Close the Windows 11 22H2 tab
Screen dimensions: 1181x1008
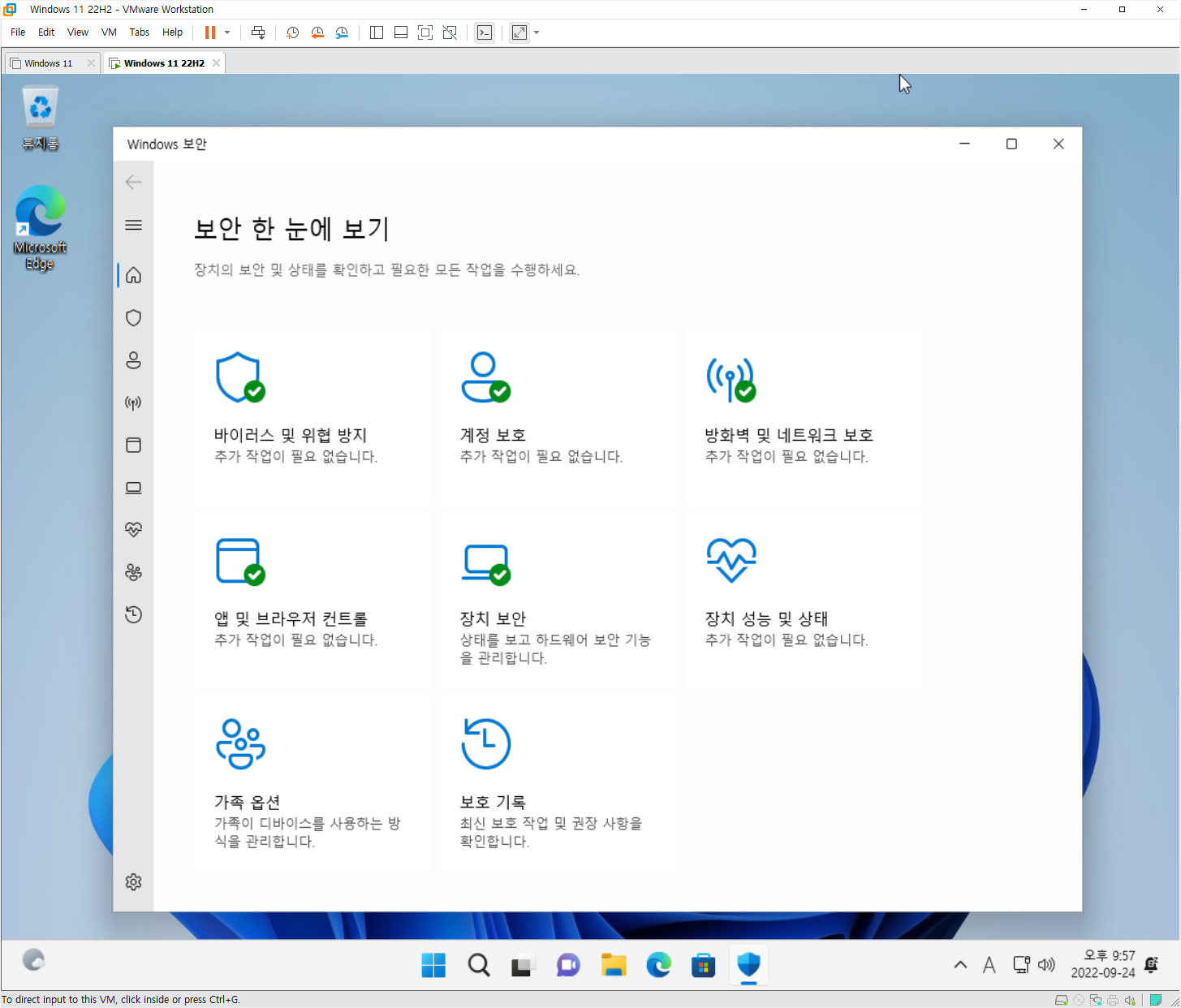[216, 63]
